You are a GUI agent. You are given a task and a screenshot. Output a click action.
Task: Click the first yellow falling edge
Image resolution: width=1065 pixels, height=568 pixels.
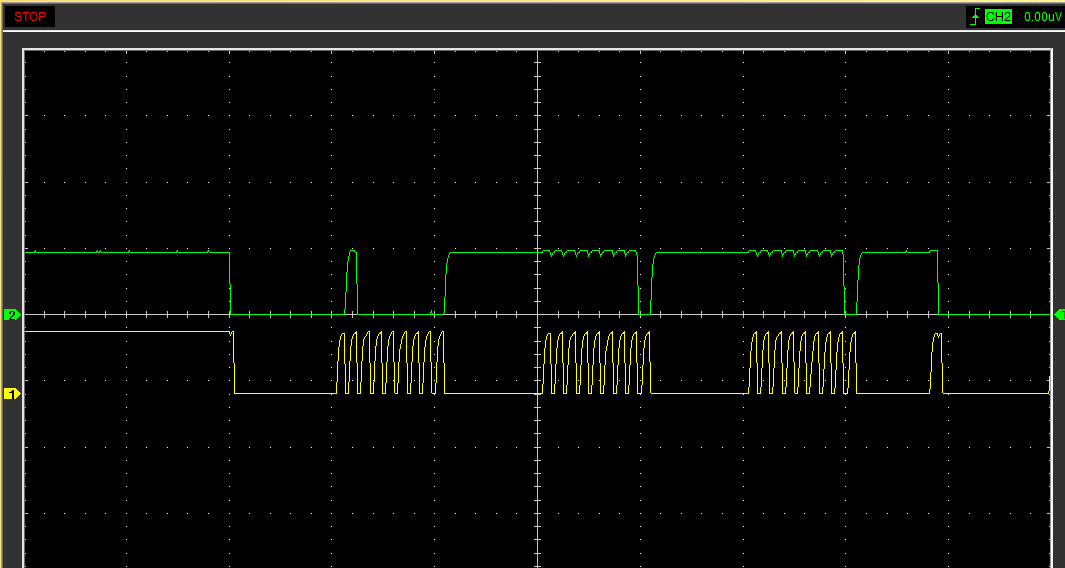(233, 362)
